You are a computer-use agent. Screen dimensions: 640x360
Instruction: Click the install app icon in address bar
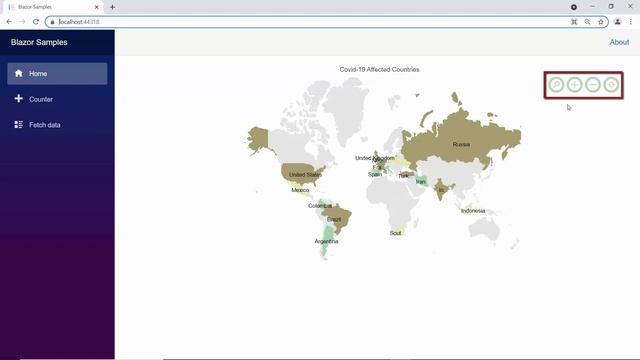click(x=574, y=22)
